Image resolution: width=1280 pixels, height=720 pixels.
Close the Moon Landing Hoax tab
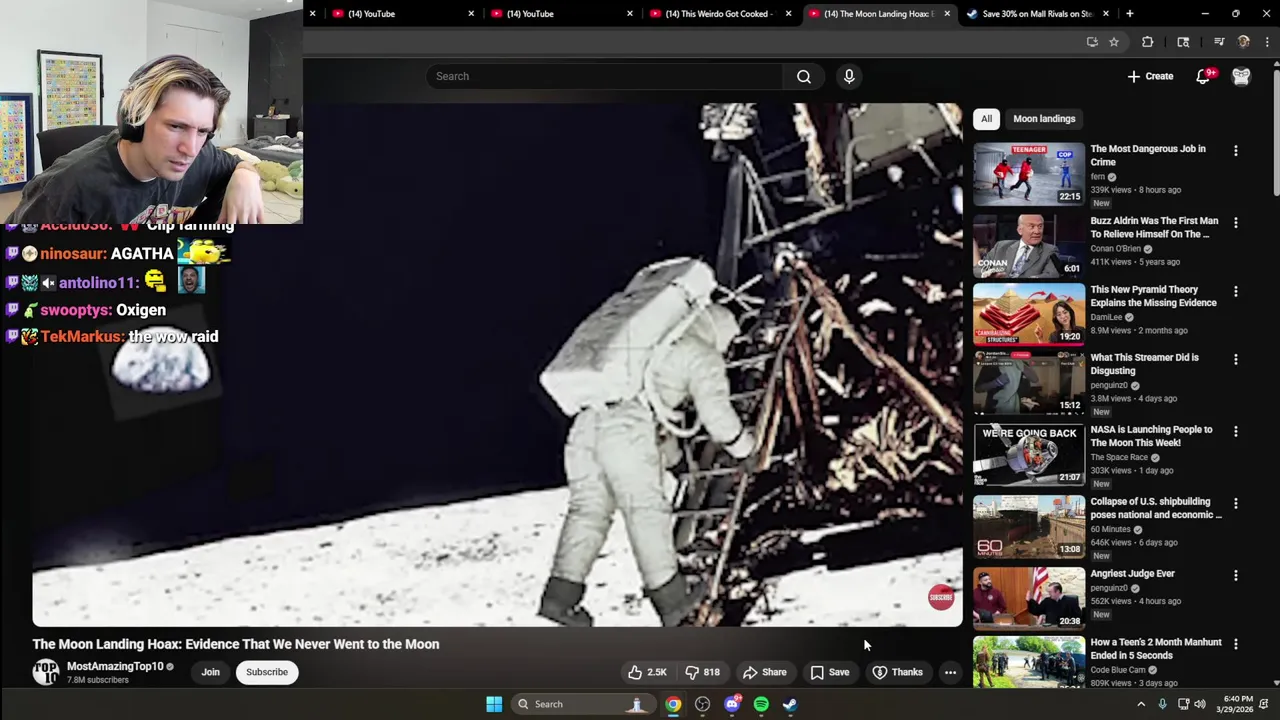coord(947,14)
